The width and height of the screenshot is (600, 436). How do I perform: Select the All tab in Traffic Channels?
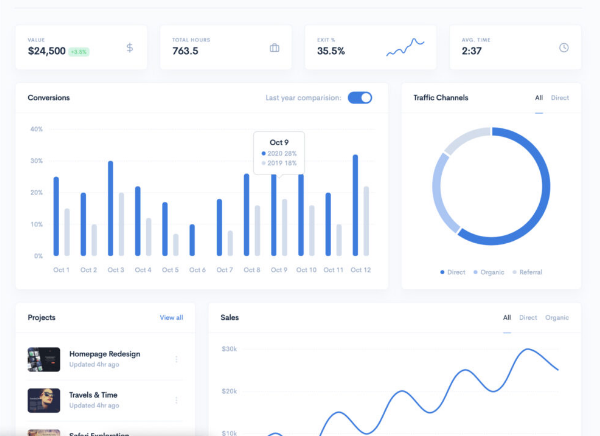click(539, 98)
